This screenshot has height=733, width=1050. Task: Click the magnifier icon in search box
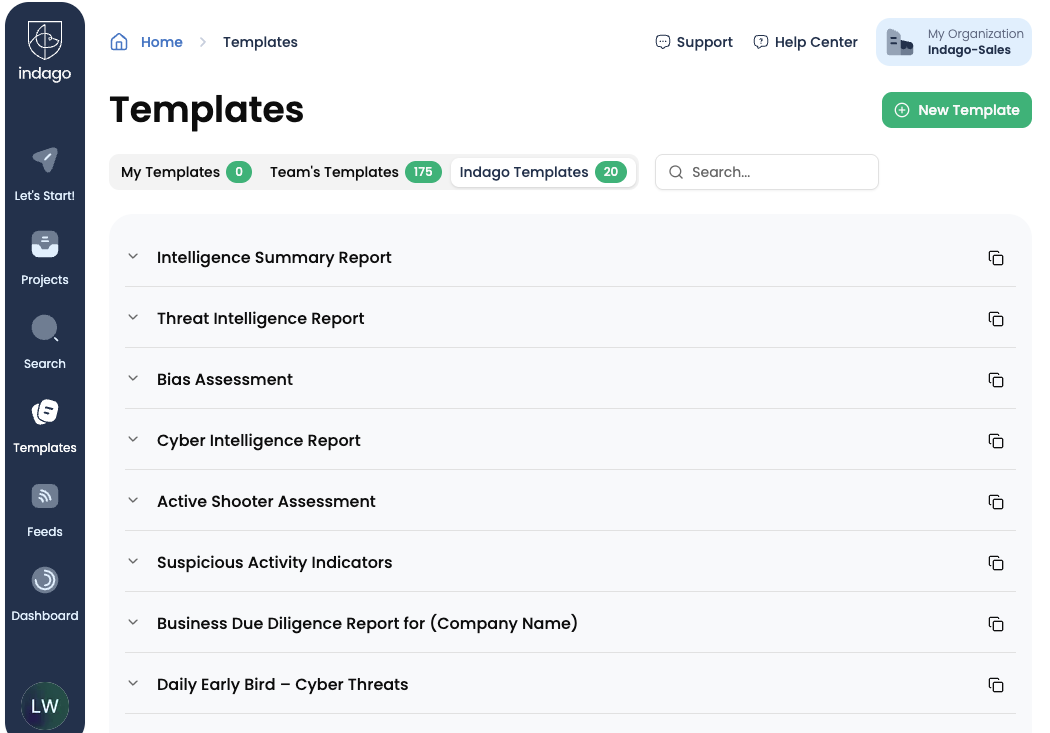676,172
